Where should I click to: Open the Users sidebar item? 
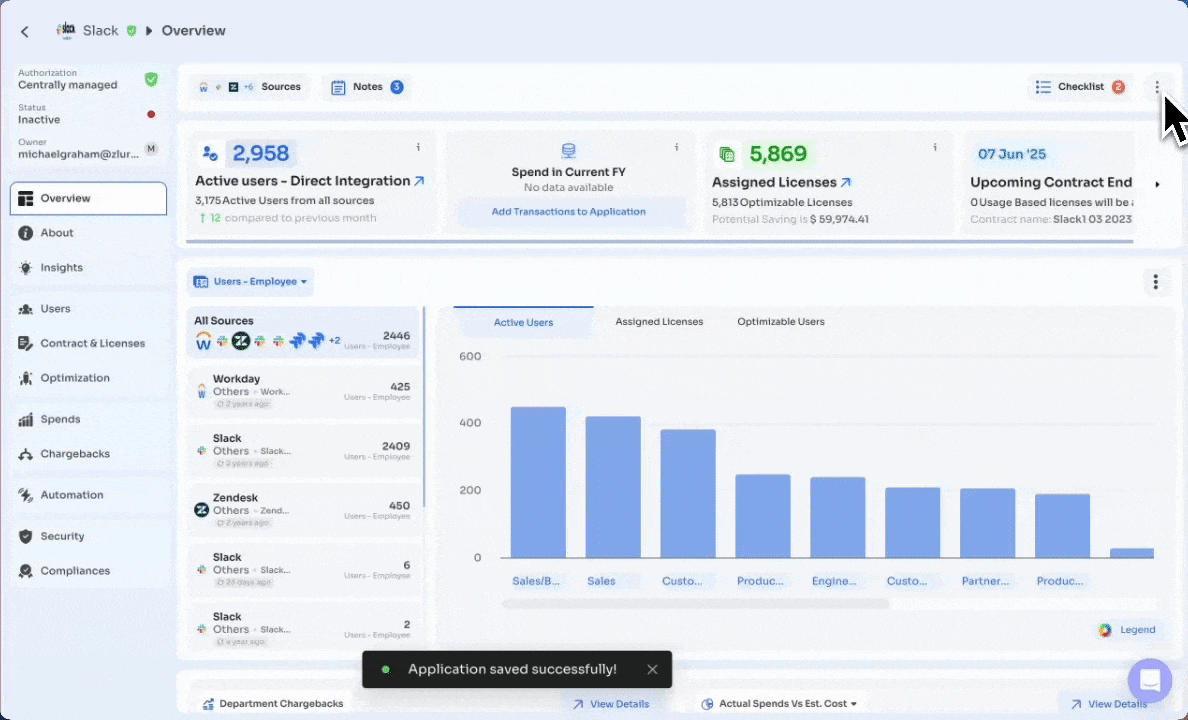click(88, 308)
